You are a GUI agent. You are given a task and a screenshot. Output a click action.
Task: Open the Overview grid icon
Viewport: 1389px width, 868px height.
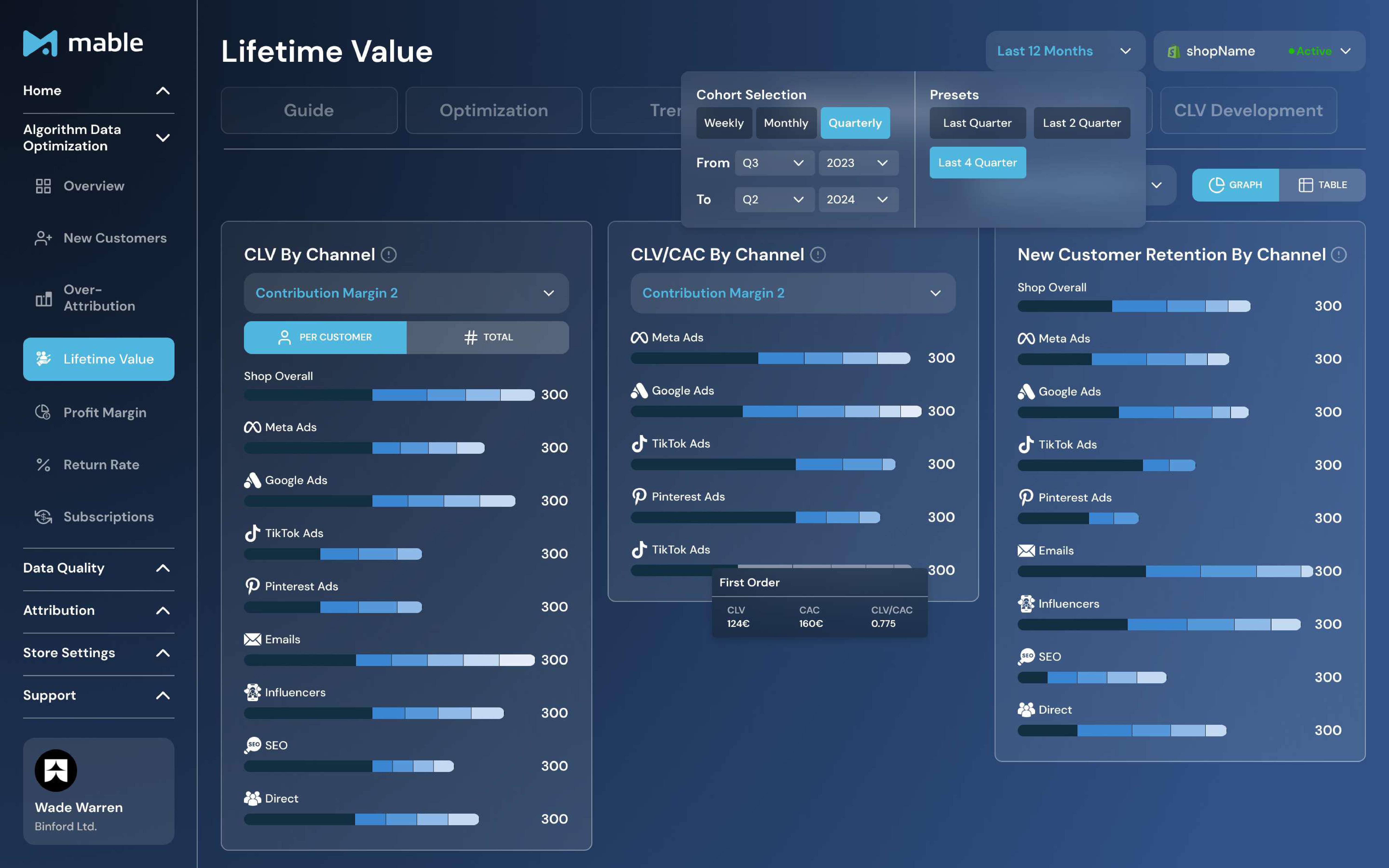[43, 186]
